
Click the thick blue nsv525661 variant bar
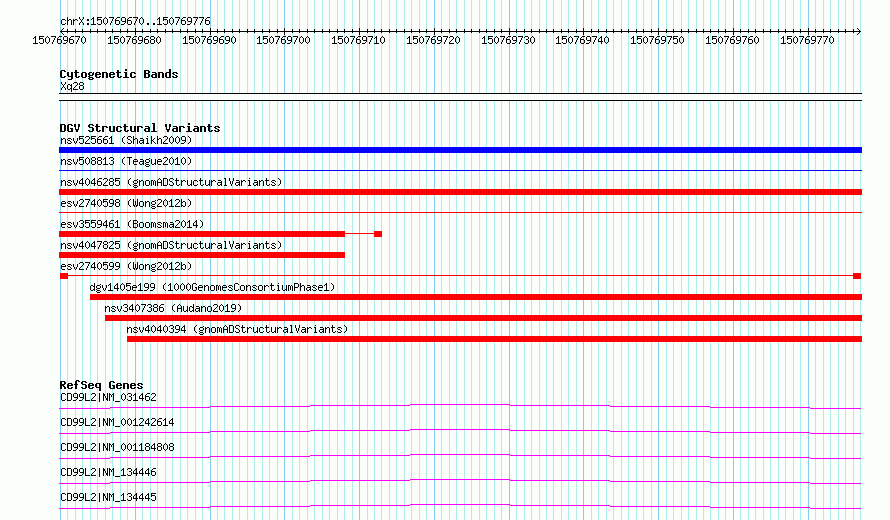(x=460, y=150)
